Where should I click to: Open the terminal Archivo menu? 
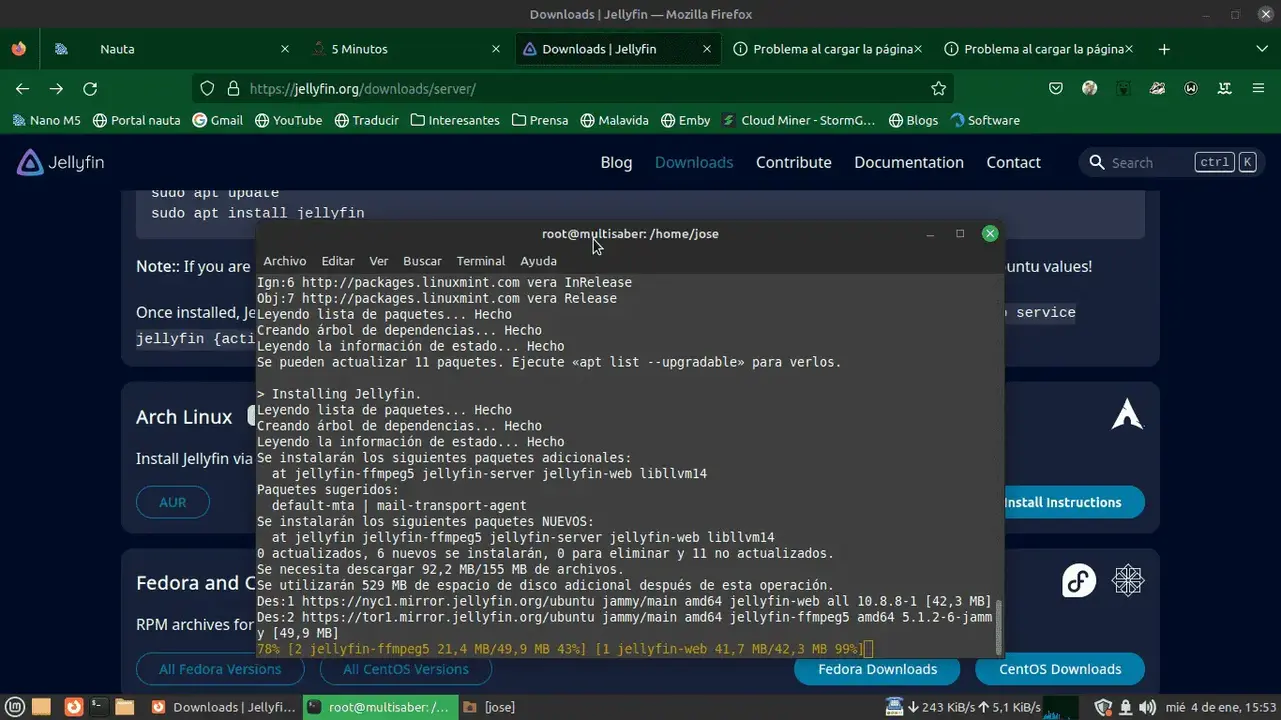pos(285,261)
